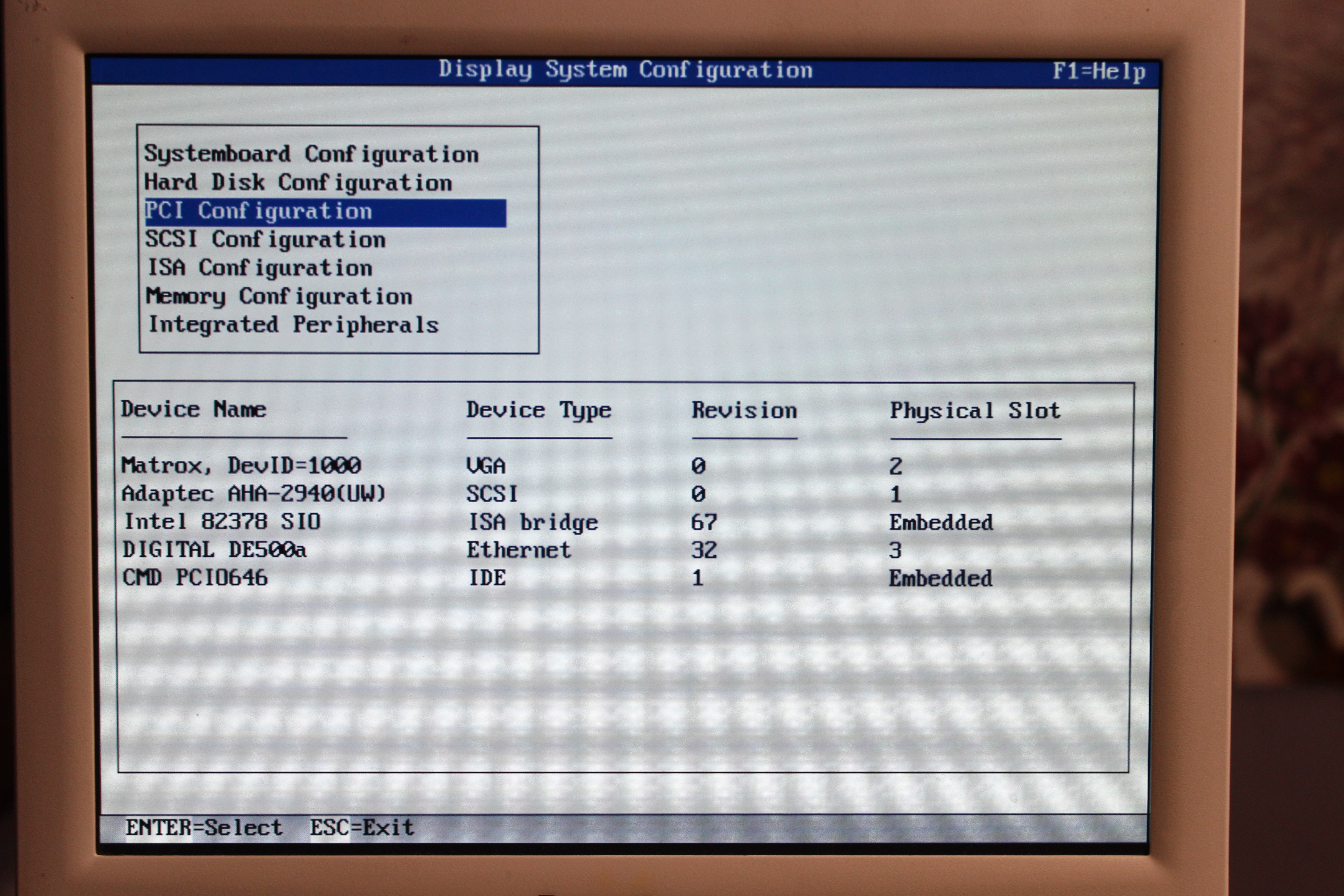Image resolution: width=1344 pixels, height=896 pixels.
Task: Select Memory Configuration entry
Action: coord(279,297)
